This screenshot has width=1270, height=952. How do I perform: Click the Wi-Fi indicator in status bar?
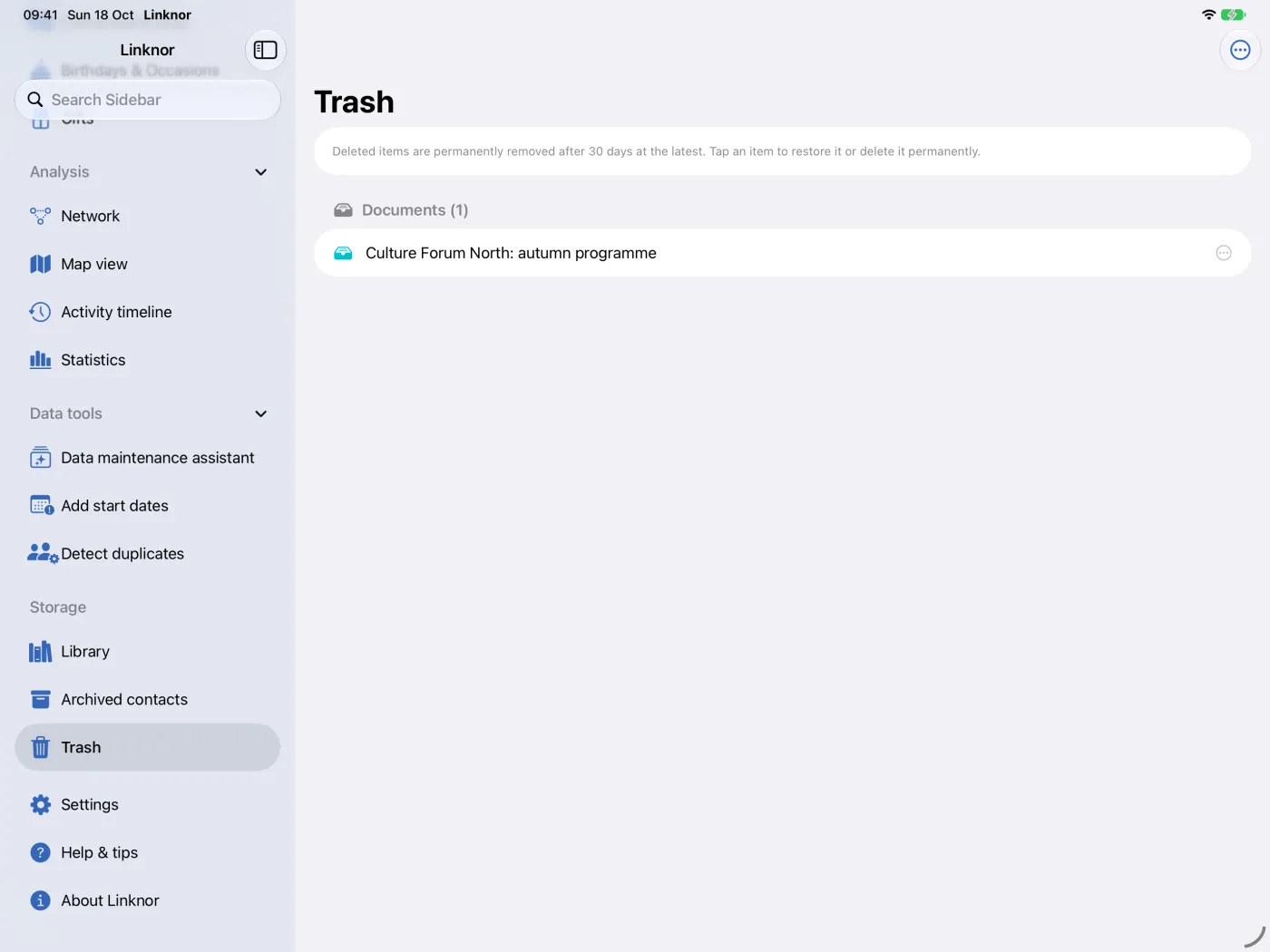(x=1208, y=15)
